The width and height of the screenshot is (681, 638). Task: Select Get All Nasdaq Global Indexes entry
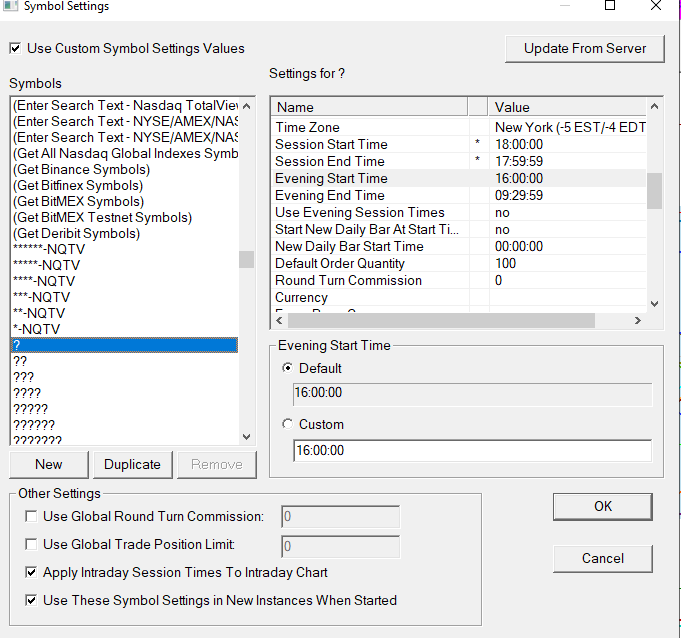click(x=125, y=153)
